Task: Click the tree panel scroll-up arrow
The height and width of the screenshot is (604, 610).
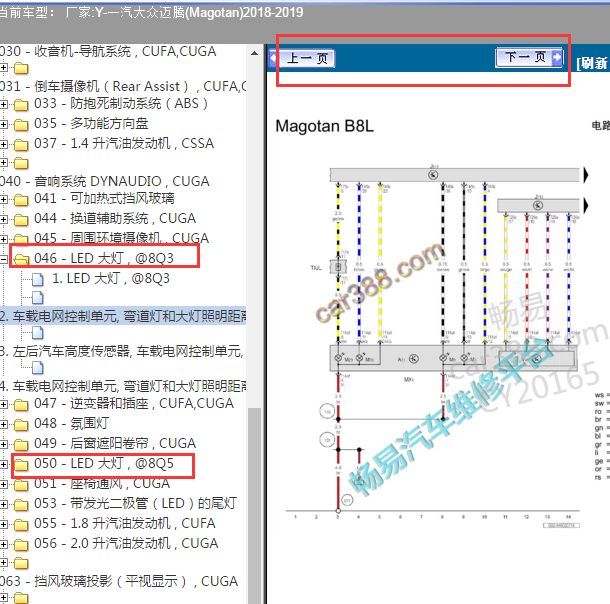Action: (x=255, y=50)
